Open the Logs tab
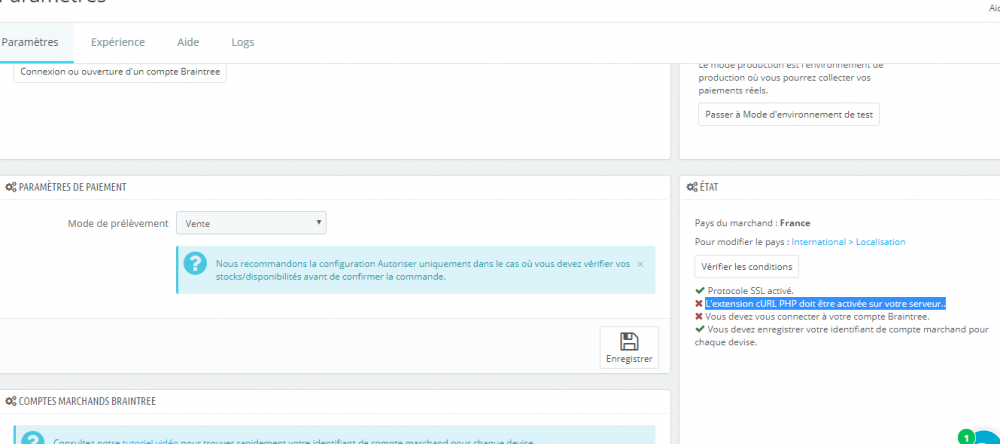This screenshot has height=444, width=1000. [x=243, y=43]
